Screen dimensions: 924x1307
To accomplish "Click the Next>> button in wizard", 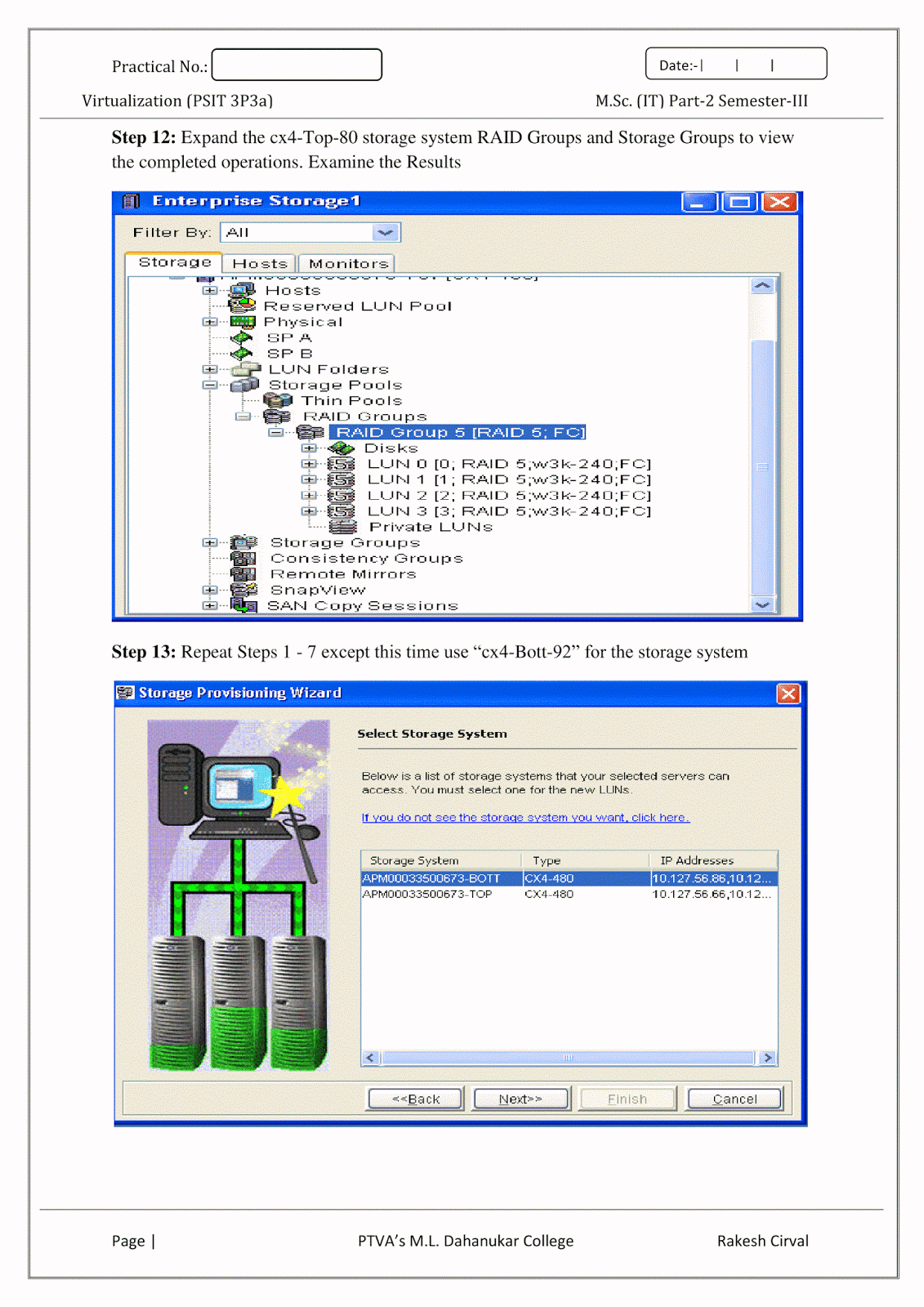I will [x=521, y=1099].
